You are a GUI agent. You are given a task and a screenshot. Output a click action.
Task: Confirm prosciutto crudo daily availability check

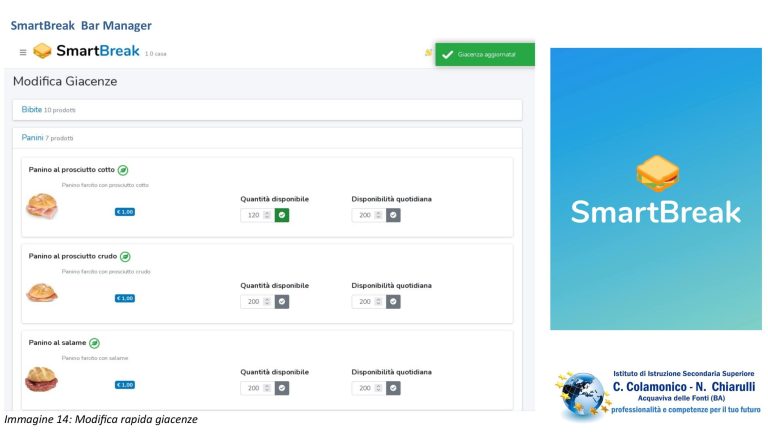click(x=393, y=302)
